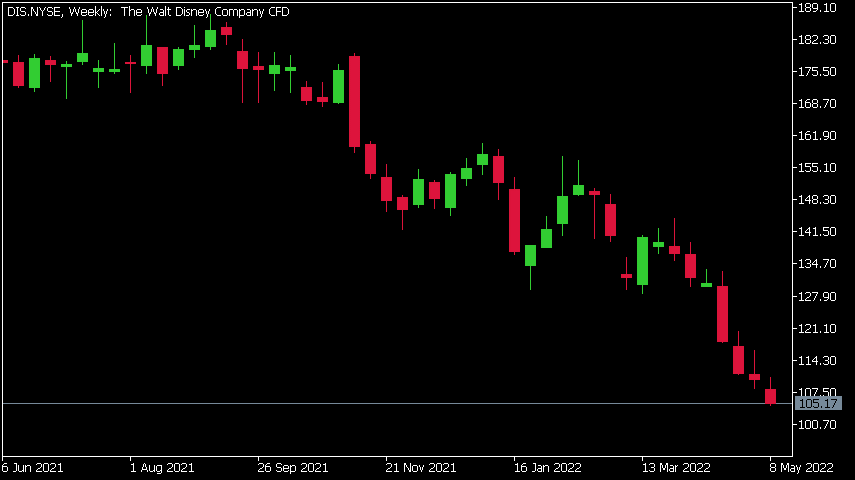Click the horizontal current-price line
The width and height of the screenshot is (855, 480).
(x=397, y=404)
